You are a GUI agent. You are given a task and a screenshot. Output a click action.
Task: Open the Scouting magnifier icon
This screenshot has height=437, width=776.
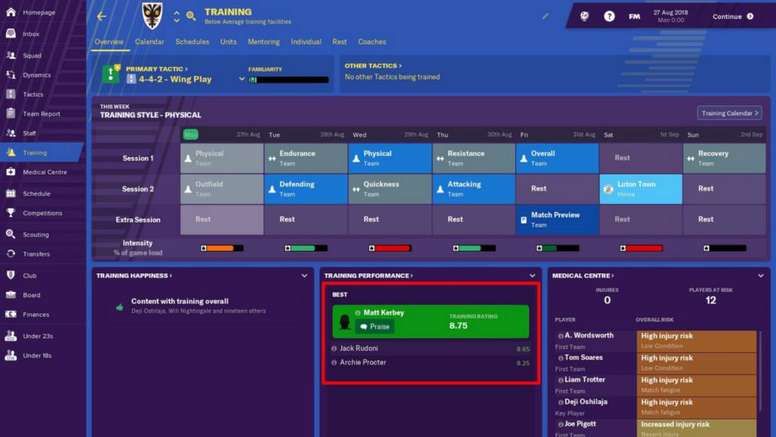(x=11, y=234)
